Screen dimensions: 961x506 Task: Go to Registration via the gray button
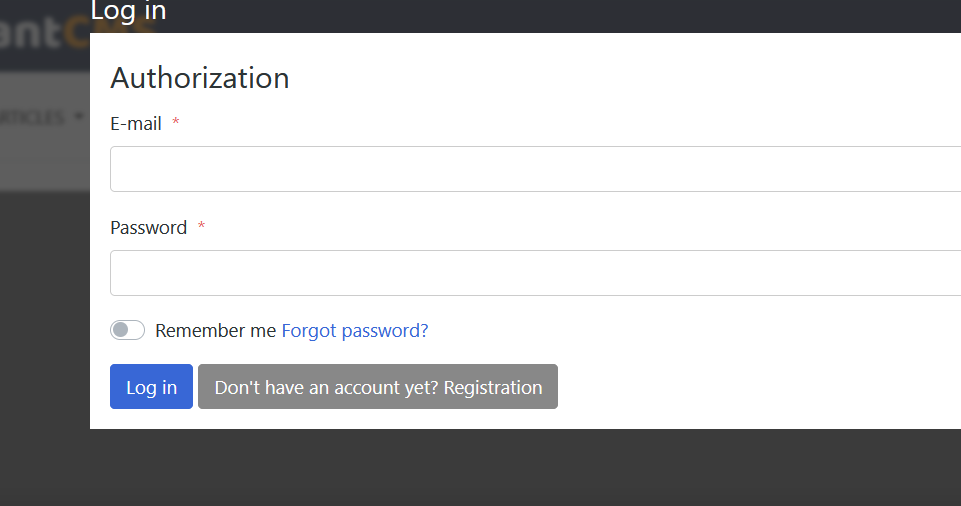click(x=378, y=387)
